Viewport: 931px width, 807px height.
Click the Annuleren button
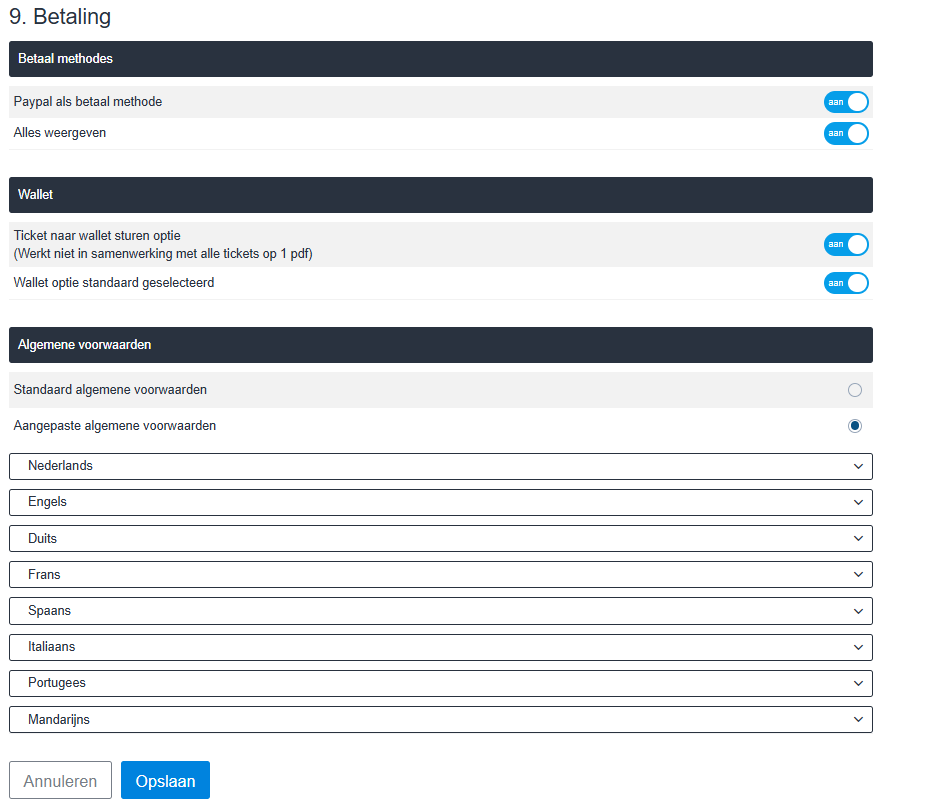(60, 781)
